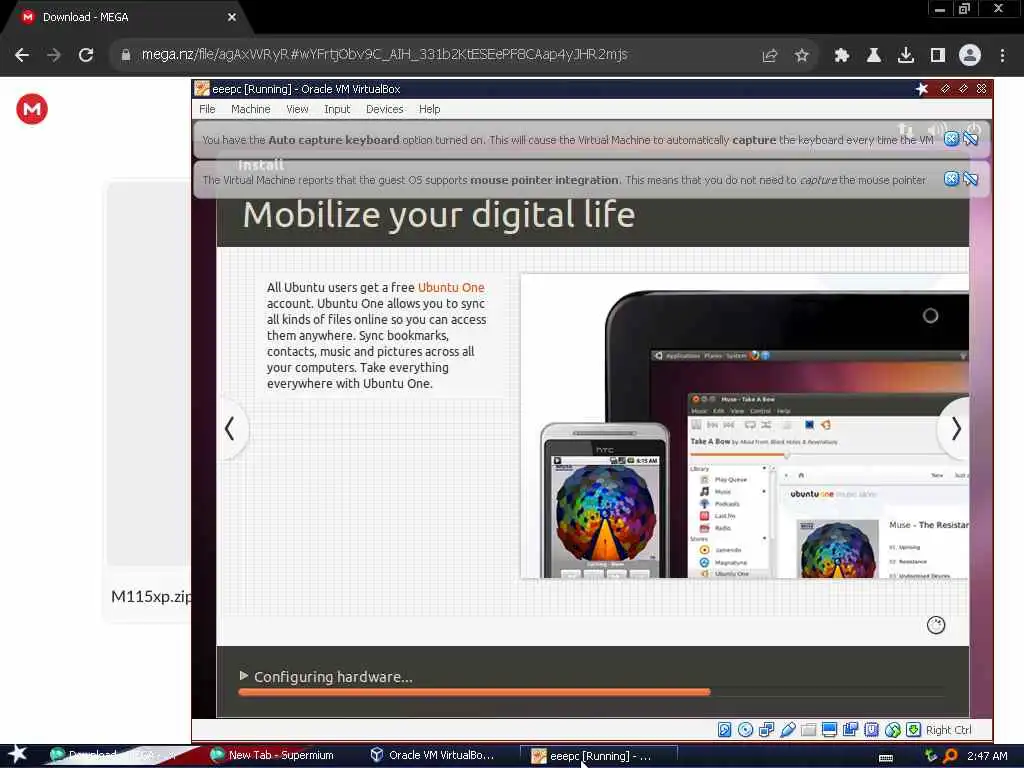Bookmark this page with the star icon
Screen dimensions: 1024x768
(x=802, y=56)
